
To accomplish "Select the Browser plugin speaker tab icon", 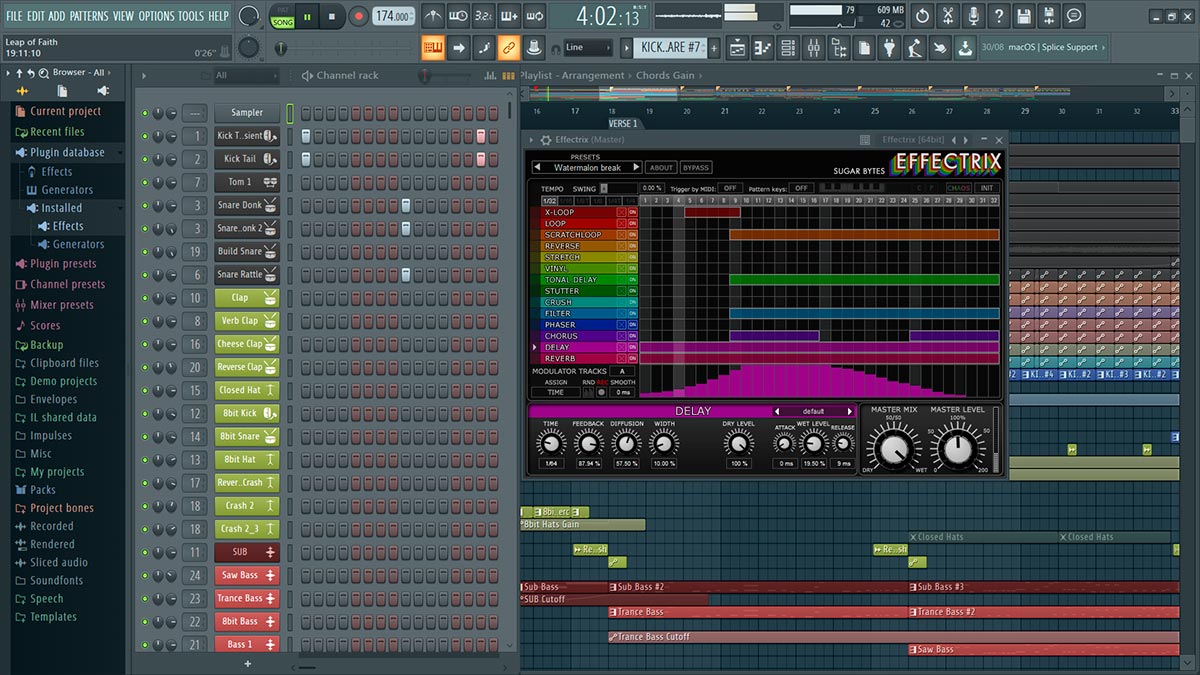I will [102, 91].
